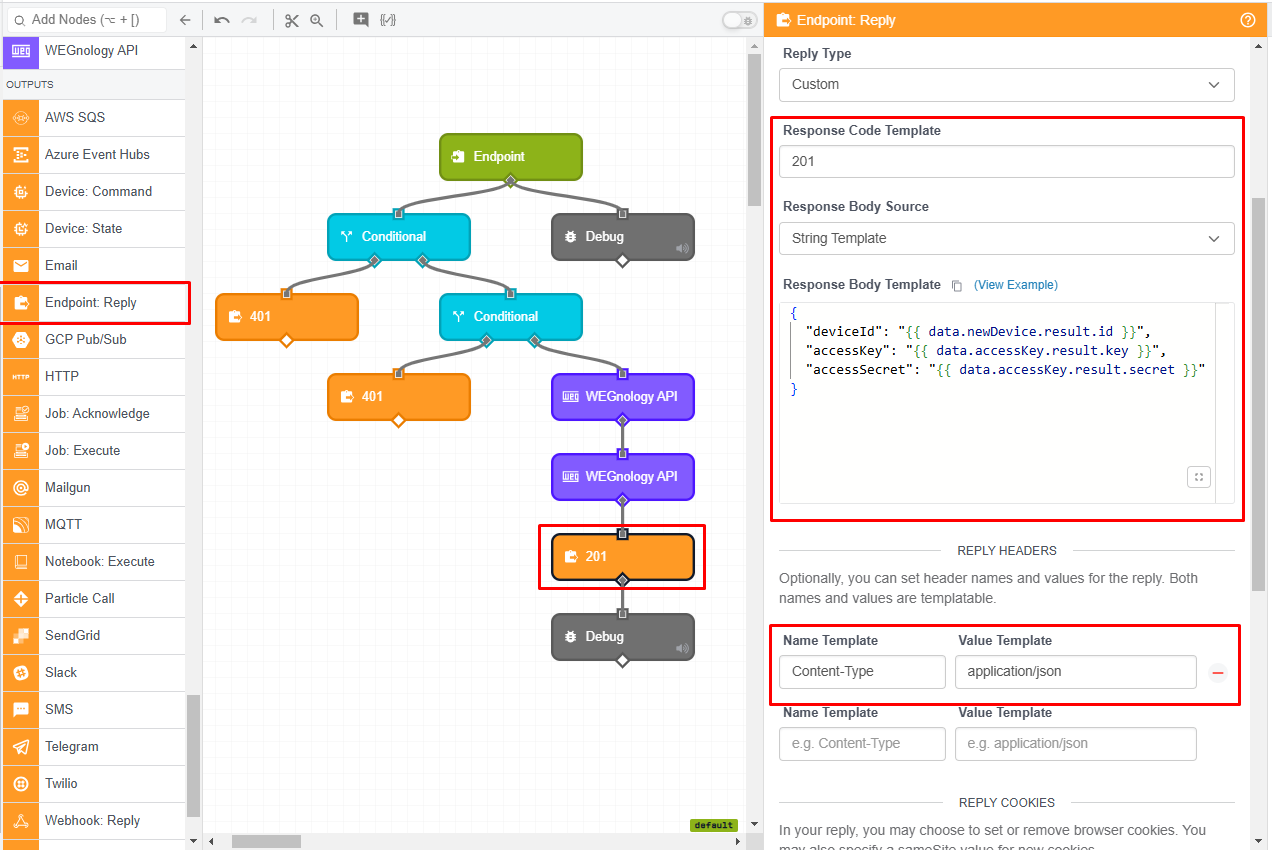Open the View Example link
Viewport: 1272px width, 850px height.
point(1016,285)
